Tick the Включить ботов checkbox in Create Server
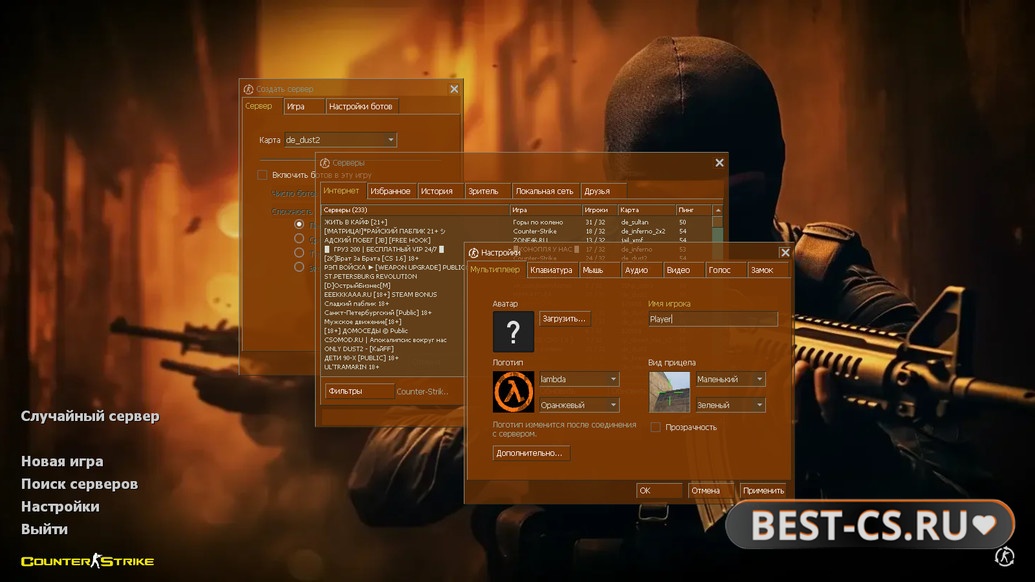 pyautogui.click(x=262, y=175)
